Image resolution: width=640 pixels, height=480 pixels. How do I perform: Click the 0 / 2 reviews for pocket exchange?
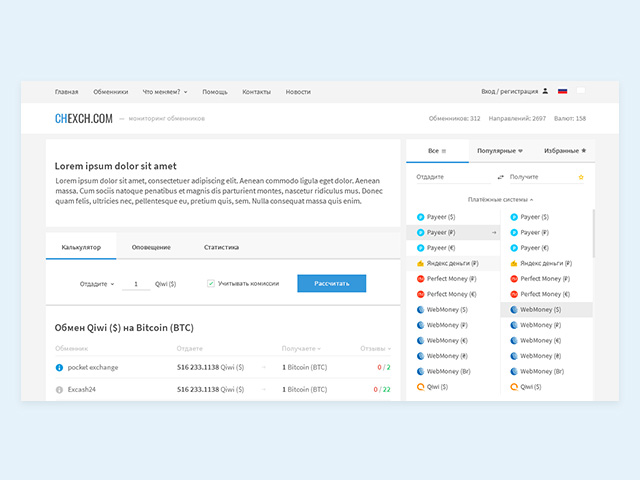[x=384, y=367]
